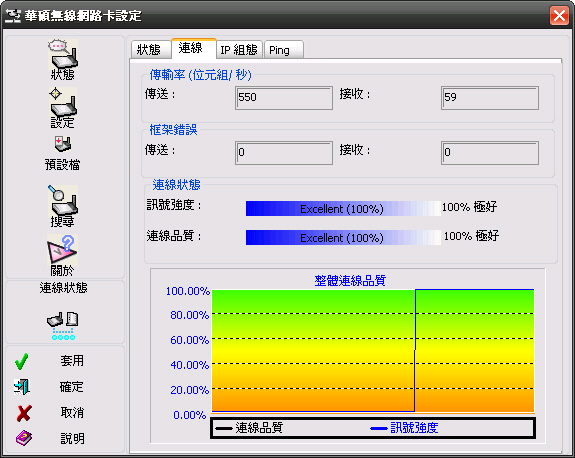This screenshot has width=575, height=458.
Task: Click the 80.00% axis label
Action: [190, 315]
